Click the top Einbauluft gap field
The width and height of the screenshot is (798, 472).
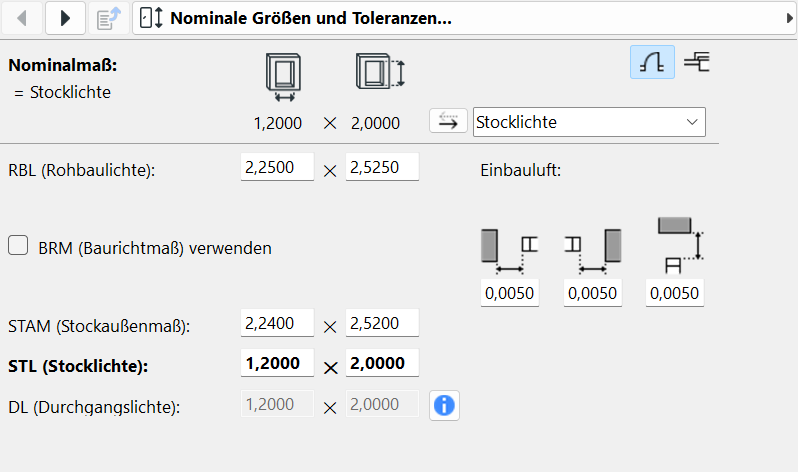point(674,293)
